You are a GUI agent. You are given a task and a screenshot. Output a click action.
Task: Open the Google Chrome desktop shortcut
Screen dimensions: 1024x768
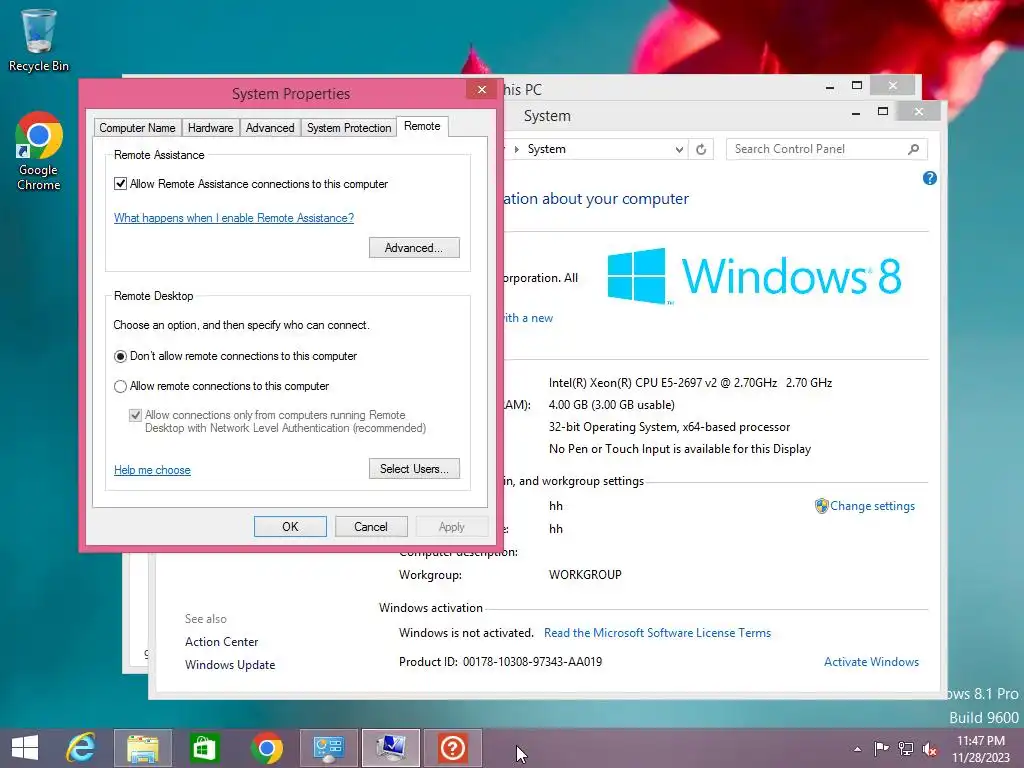pyautogui.click(x=39, y=151)
